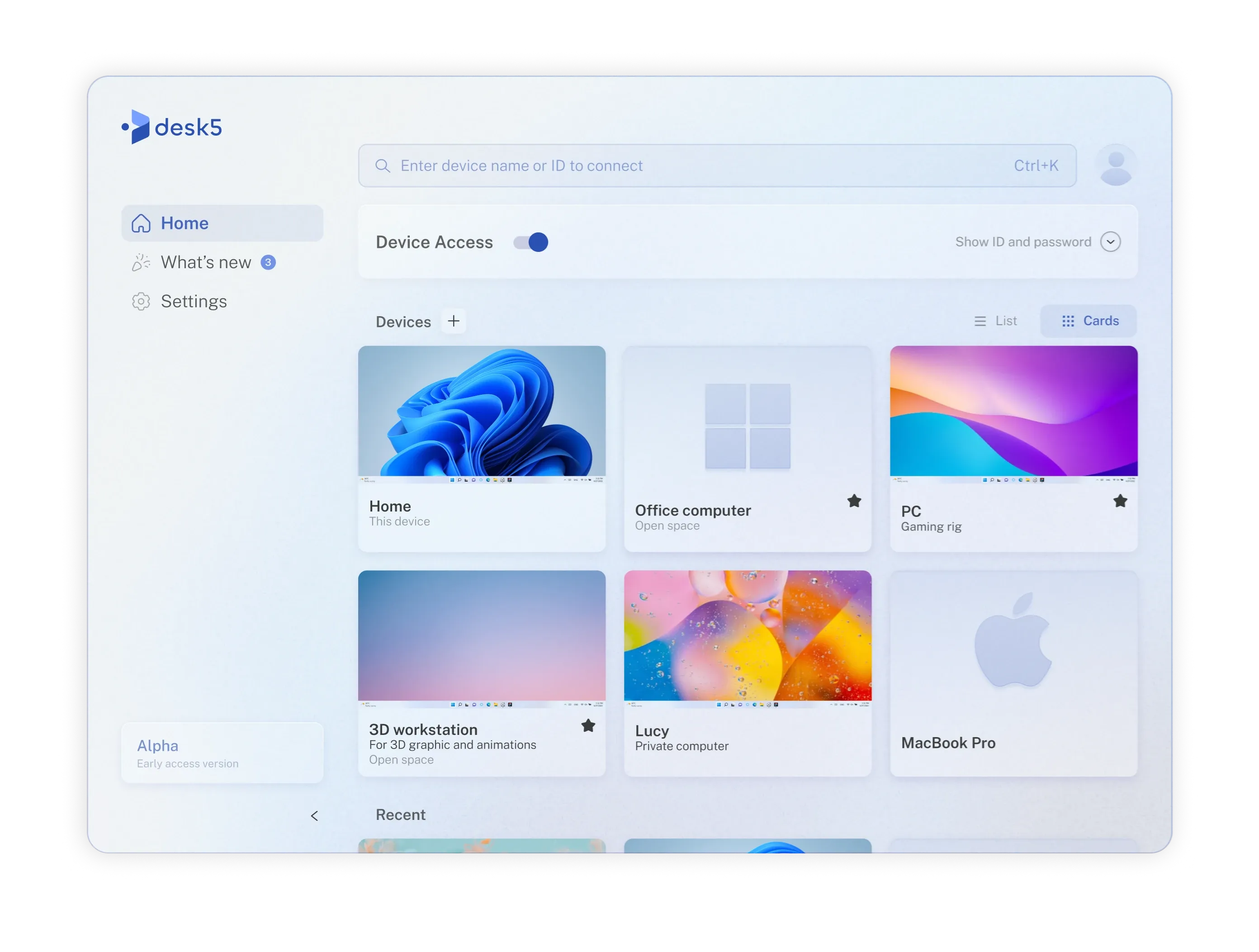Screen dimensions: 1259x952
Task: Open What's new with 3 updates
Action: click(207, 262)
